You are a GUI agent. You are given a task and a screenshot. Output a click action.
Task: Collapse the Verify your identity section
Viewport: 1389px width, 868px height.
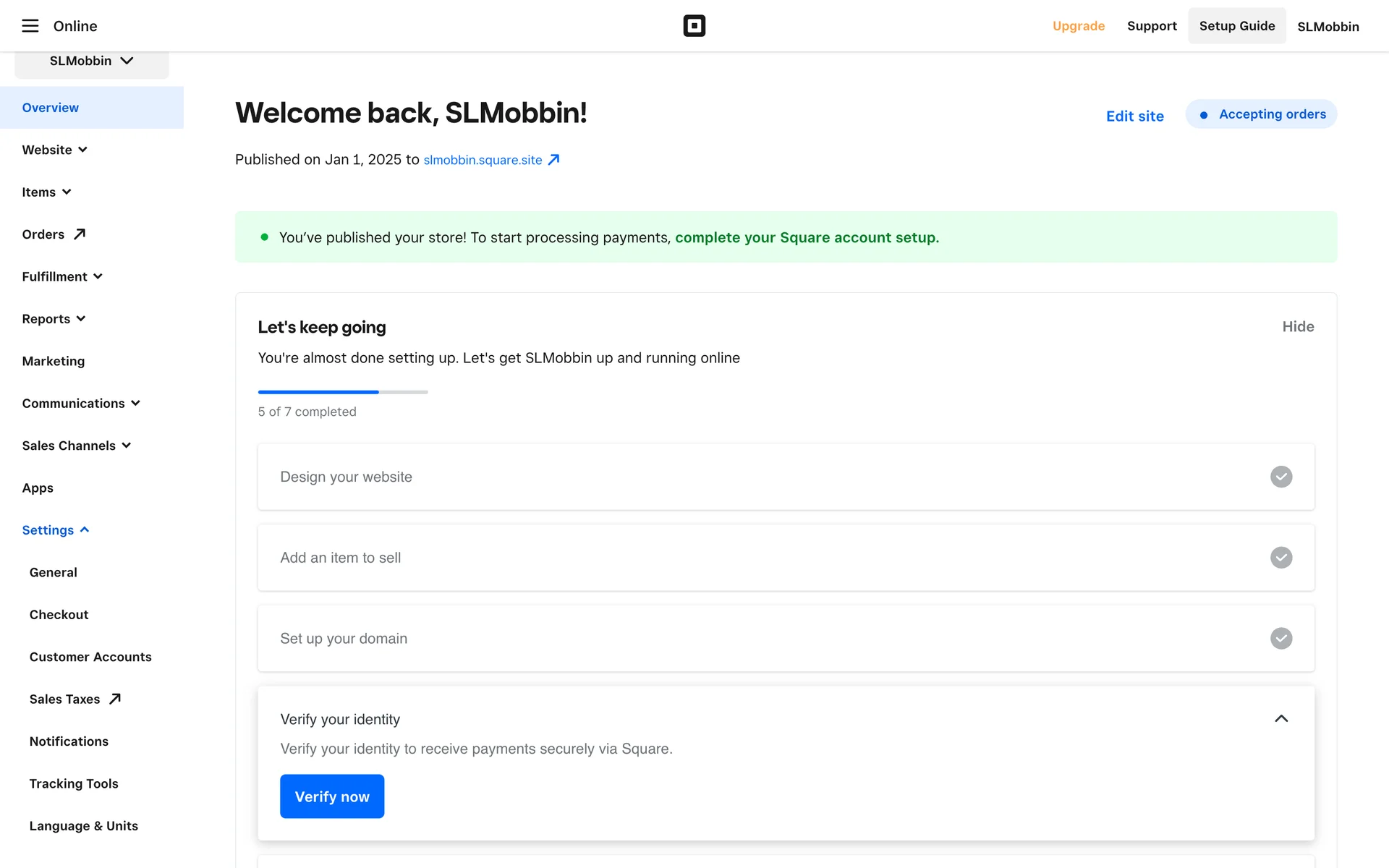click(x=1280, y=719)
